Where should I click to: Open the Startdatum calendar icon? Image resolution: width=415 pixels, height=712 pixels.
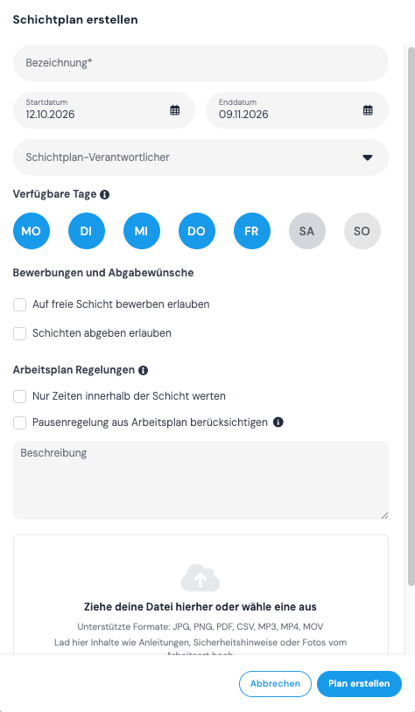pyautogui.click(x=175, y=110)
